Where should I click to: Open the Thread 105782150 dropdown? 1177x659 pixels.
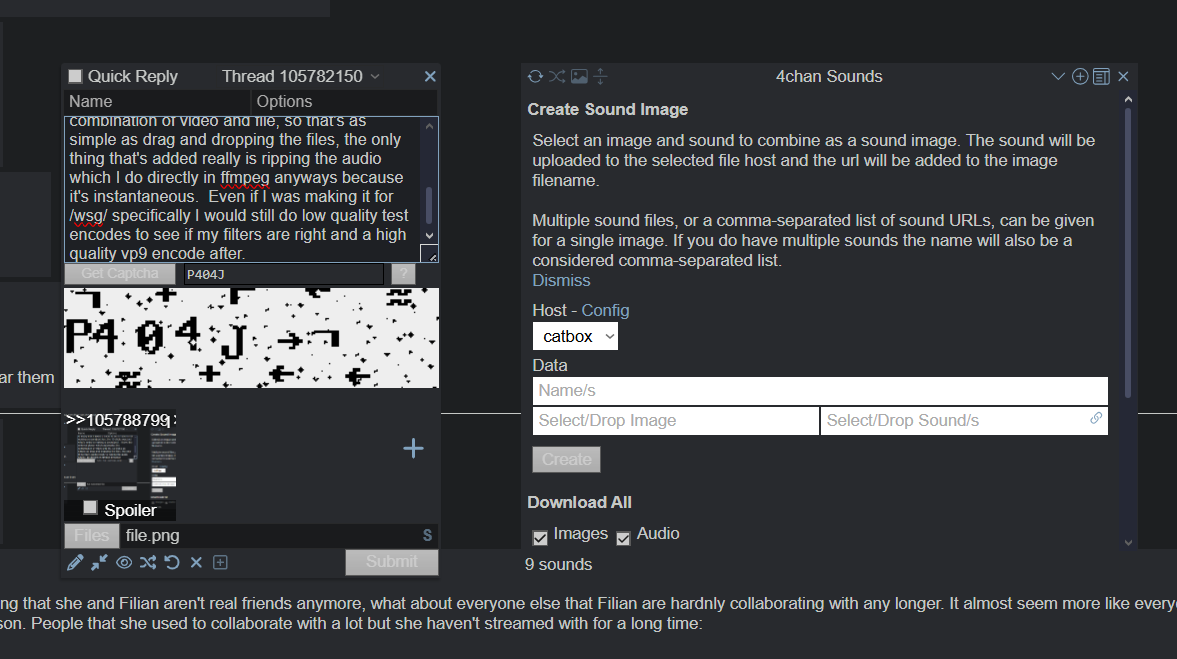tap(300, 77)
